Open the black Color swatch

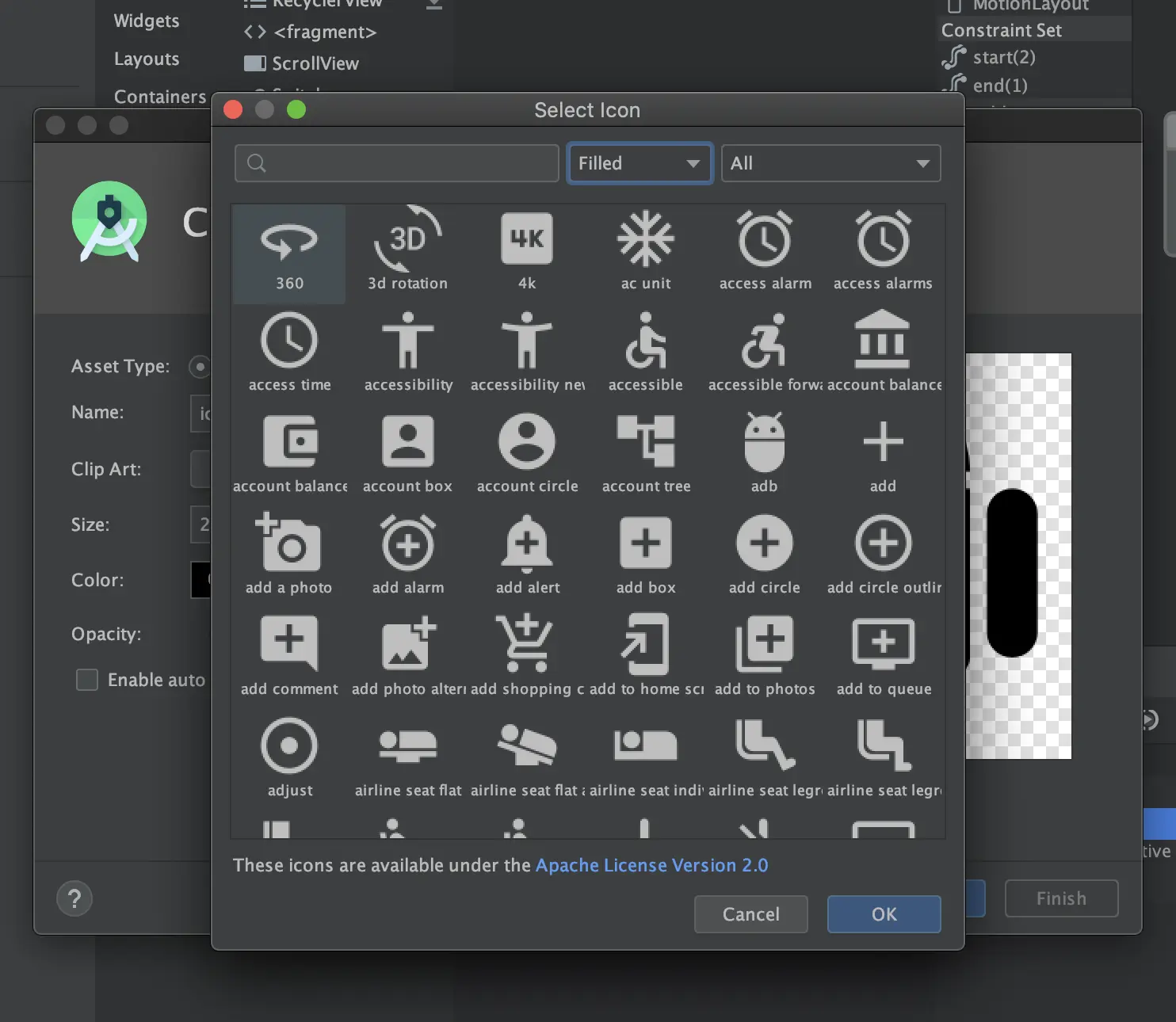pyautogui.click(x=201, y=580)
